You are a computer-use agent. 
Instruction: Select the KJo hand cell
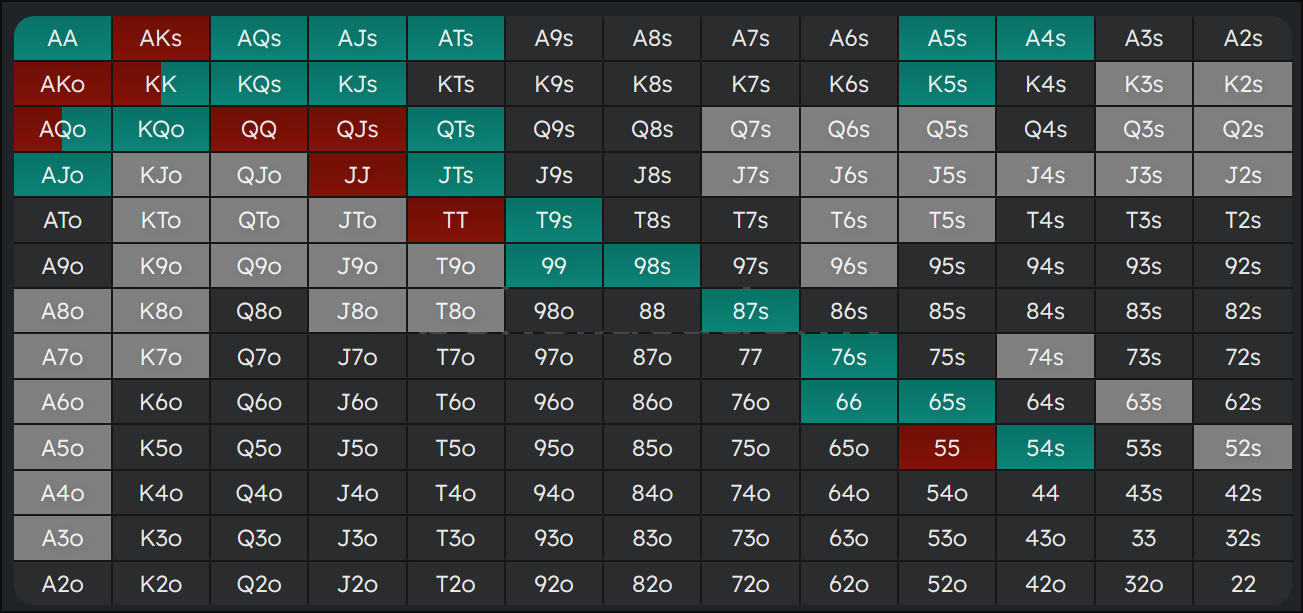click(161, 175)
